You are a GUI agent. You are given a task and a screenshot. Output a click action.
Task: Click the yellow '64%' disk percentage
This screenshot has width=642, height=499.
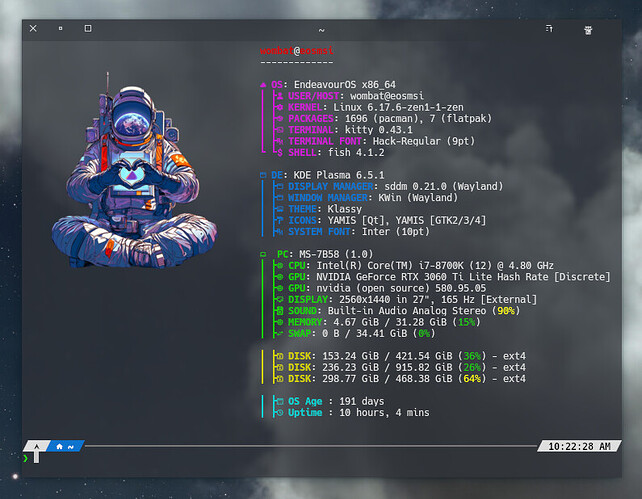point(472,379)
